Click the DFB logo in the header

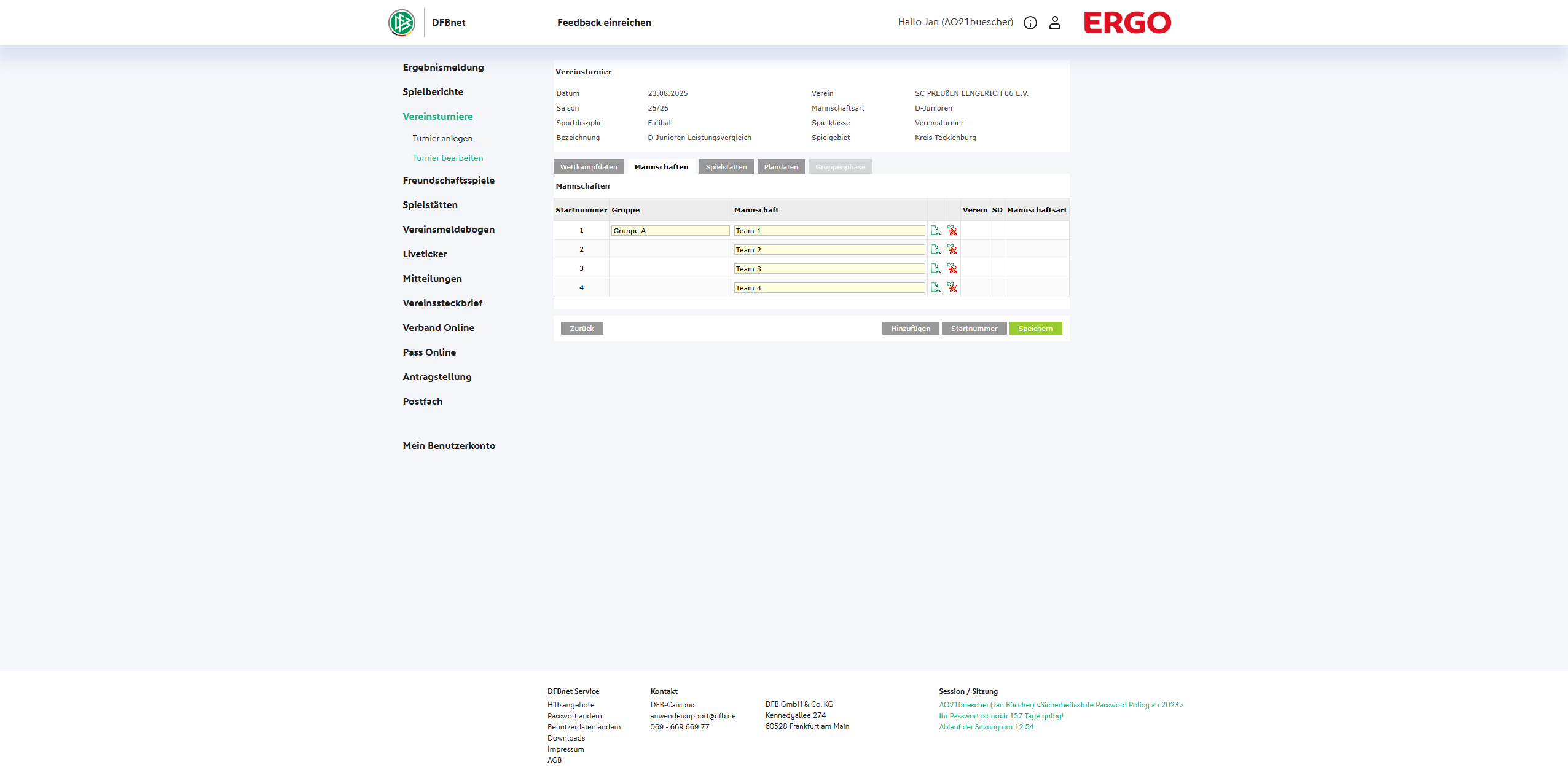tap(402, 23)
